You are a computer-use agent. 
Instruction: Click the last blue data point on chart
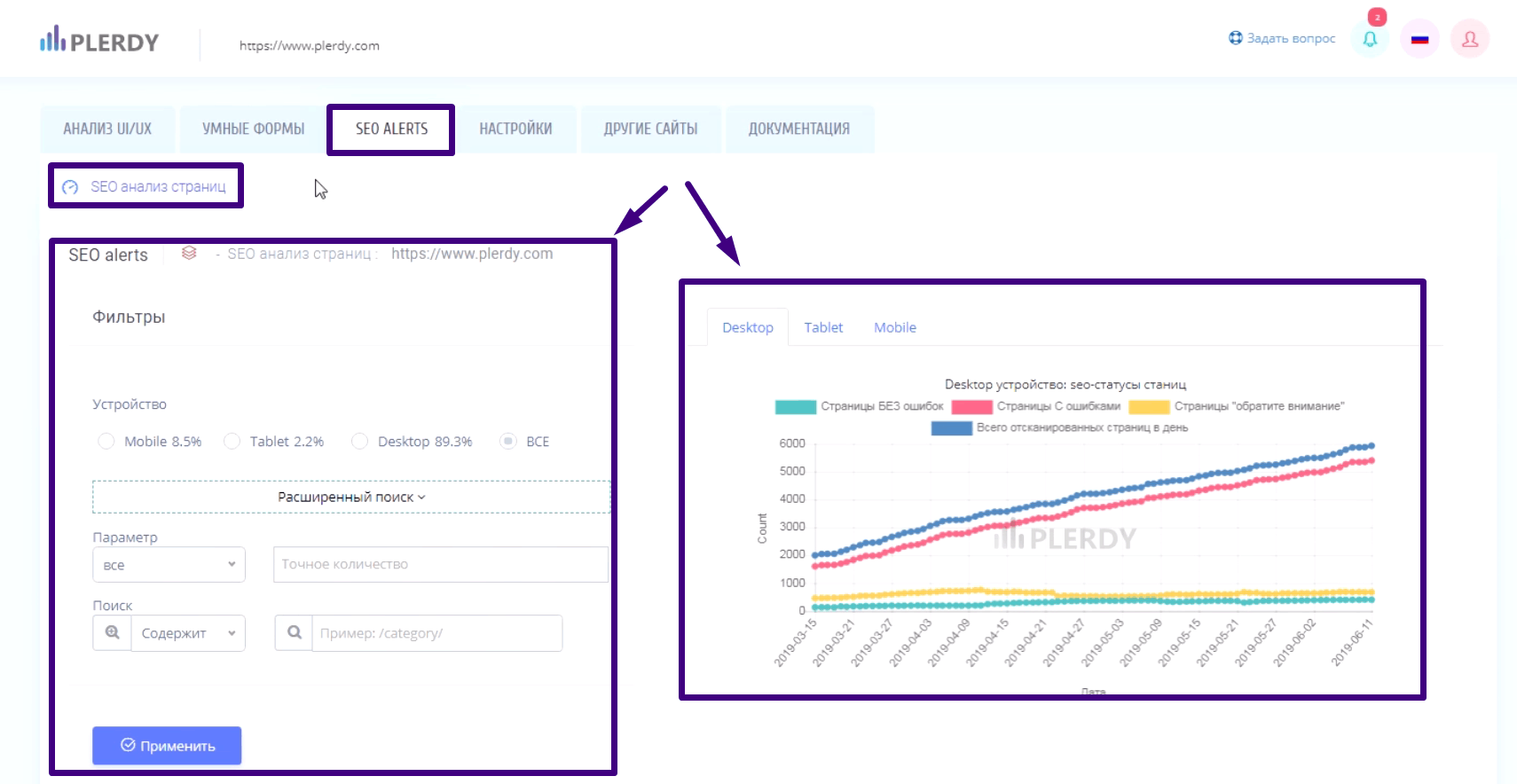click(1372, 446)
